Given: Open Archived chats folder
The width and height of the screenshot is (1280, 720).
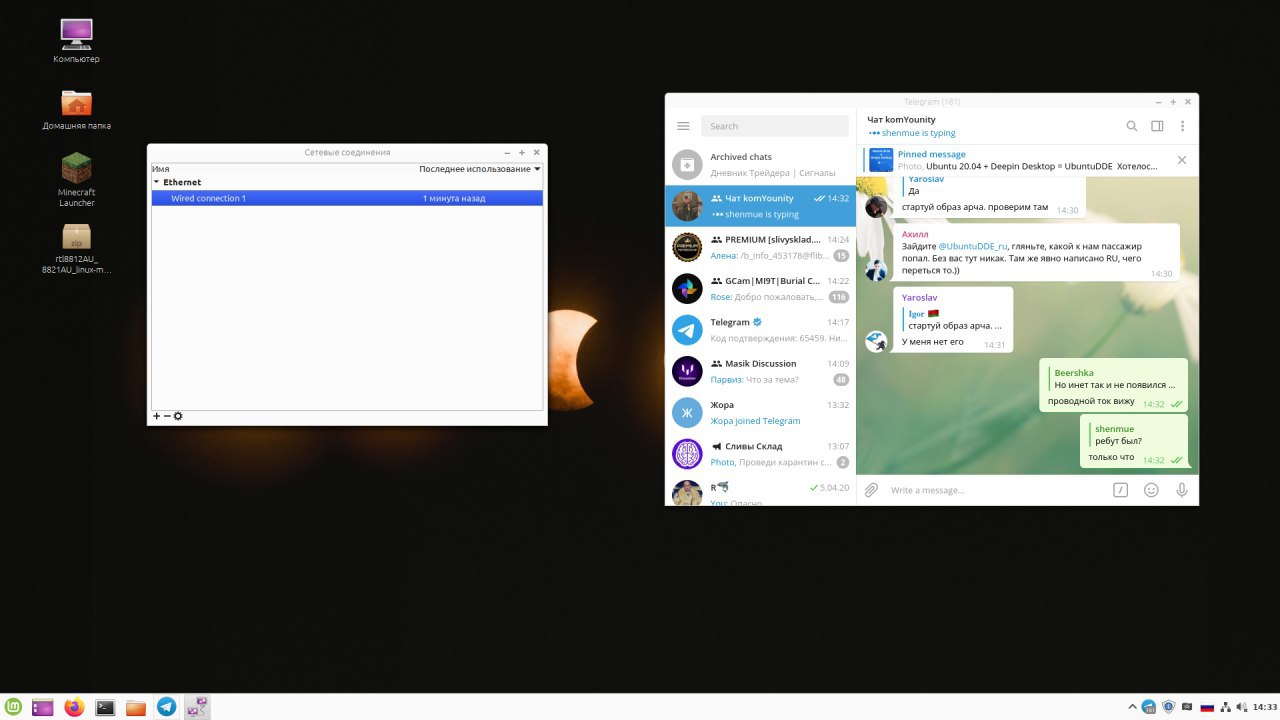Looking at the screenshot, I should [x=761, y=164].
